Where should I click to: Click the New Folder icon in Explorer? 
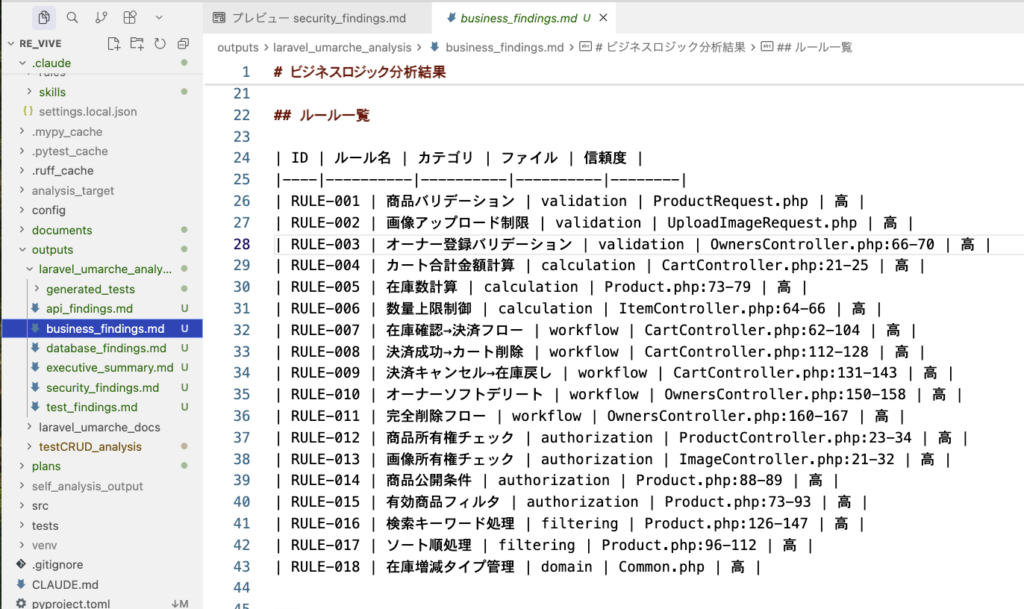(x=137, y=44)
